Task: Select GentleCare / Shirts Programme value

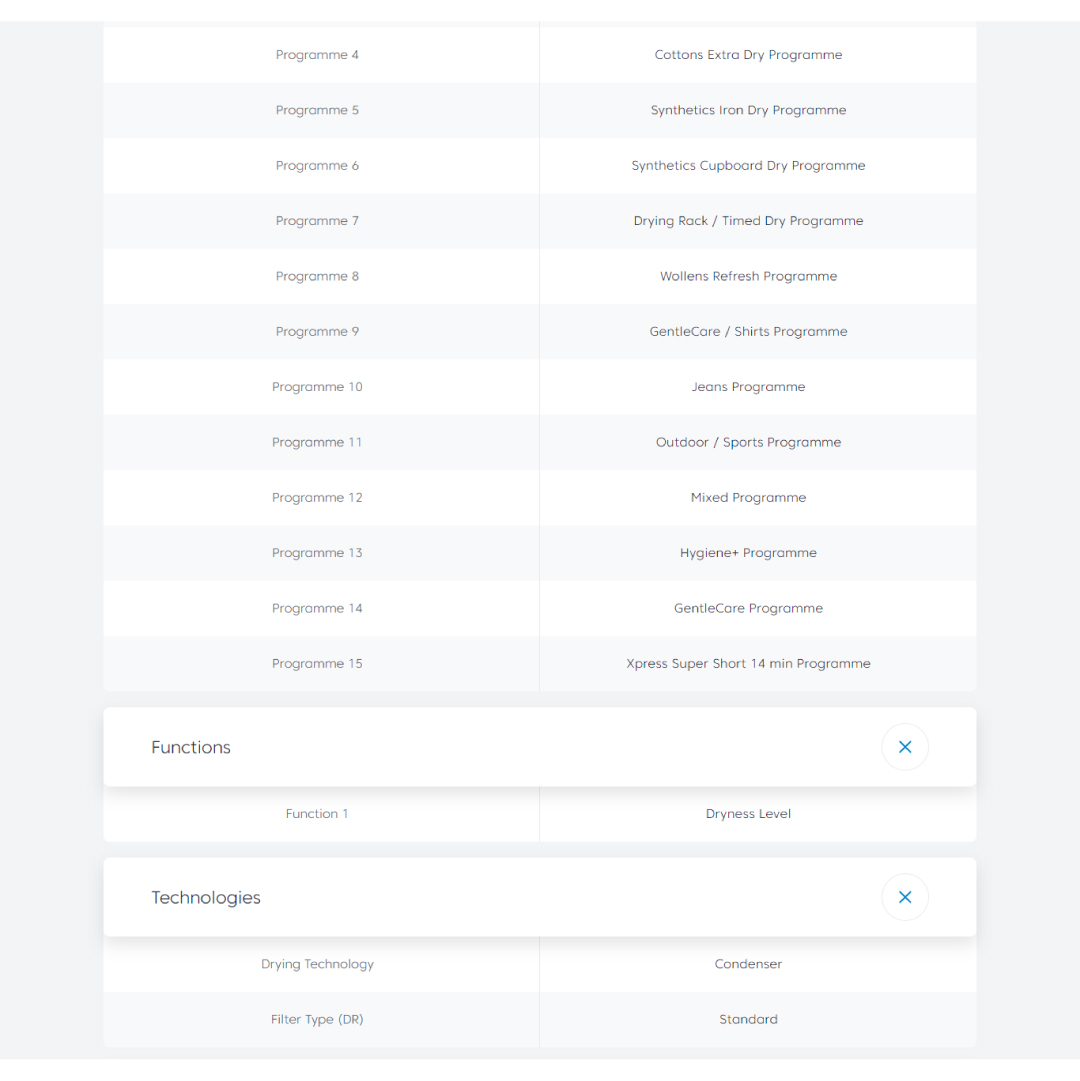Action: pos(748,332)
